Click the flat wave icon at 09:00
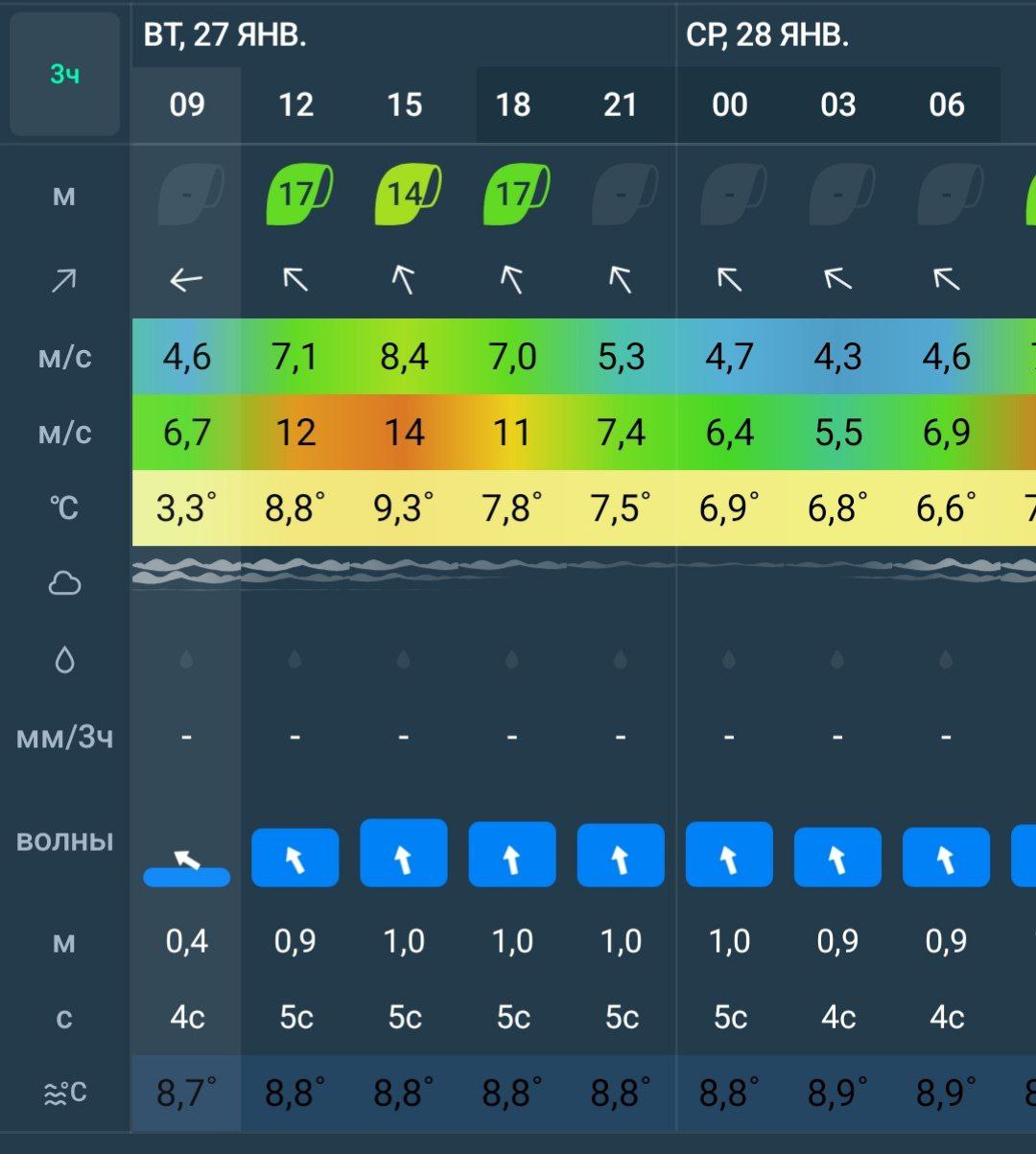 (x=186, y=869)
